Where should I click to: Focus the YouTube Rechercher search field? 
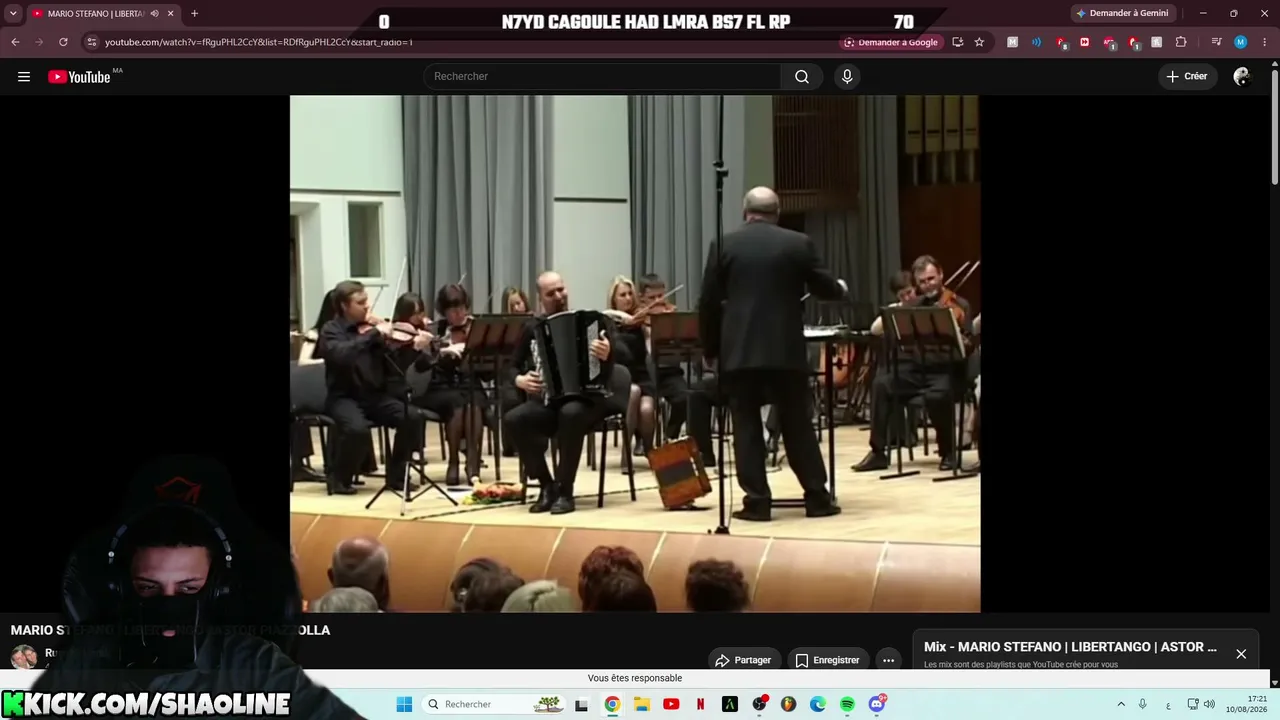click(603, 77)
